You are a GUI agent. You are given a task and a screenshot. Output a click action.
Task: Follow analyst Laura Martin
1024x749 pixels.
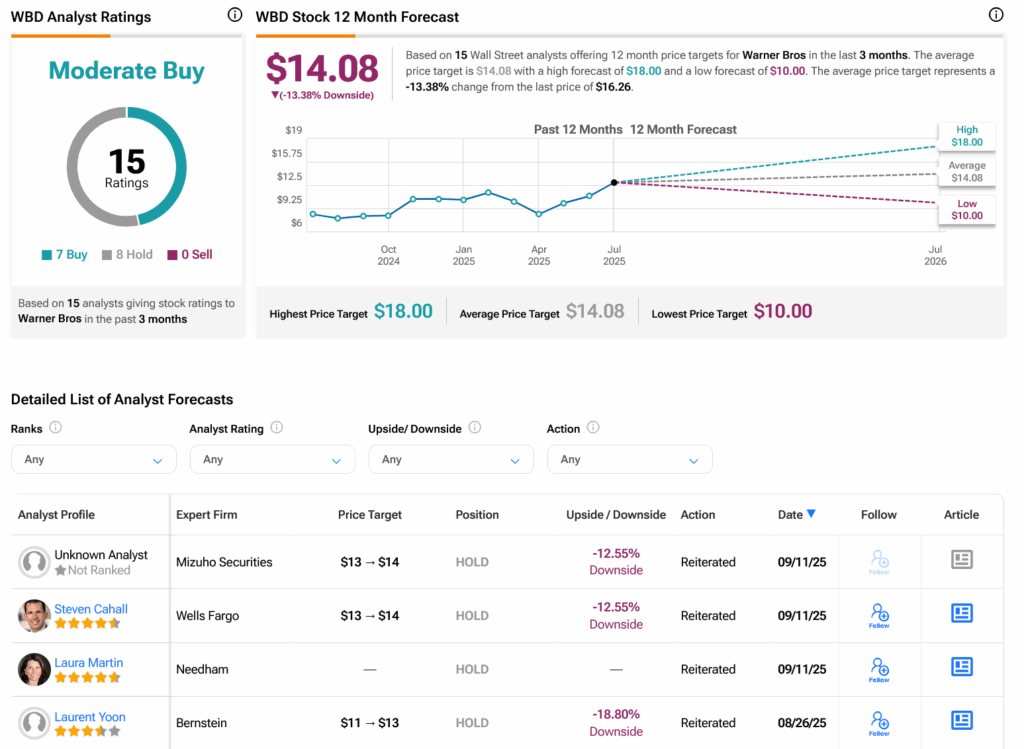pos(879,669)
